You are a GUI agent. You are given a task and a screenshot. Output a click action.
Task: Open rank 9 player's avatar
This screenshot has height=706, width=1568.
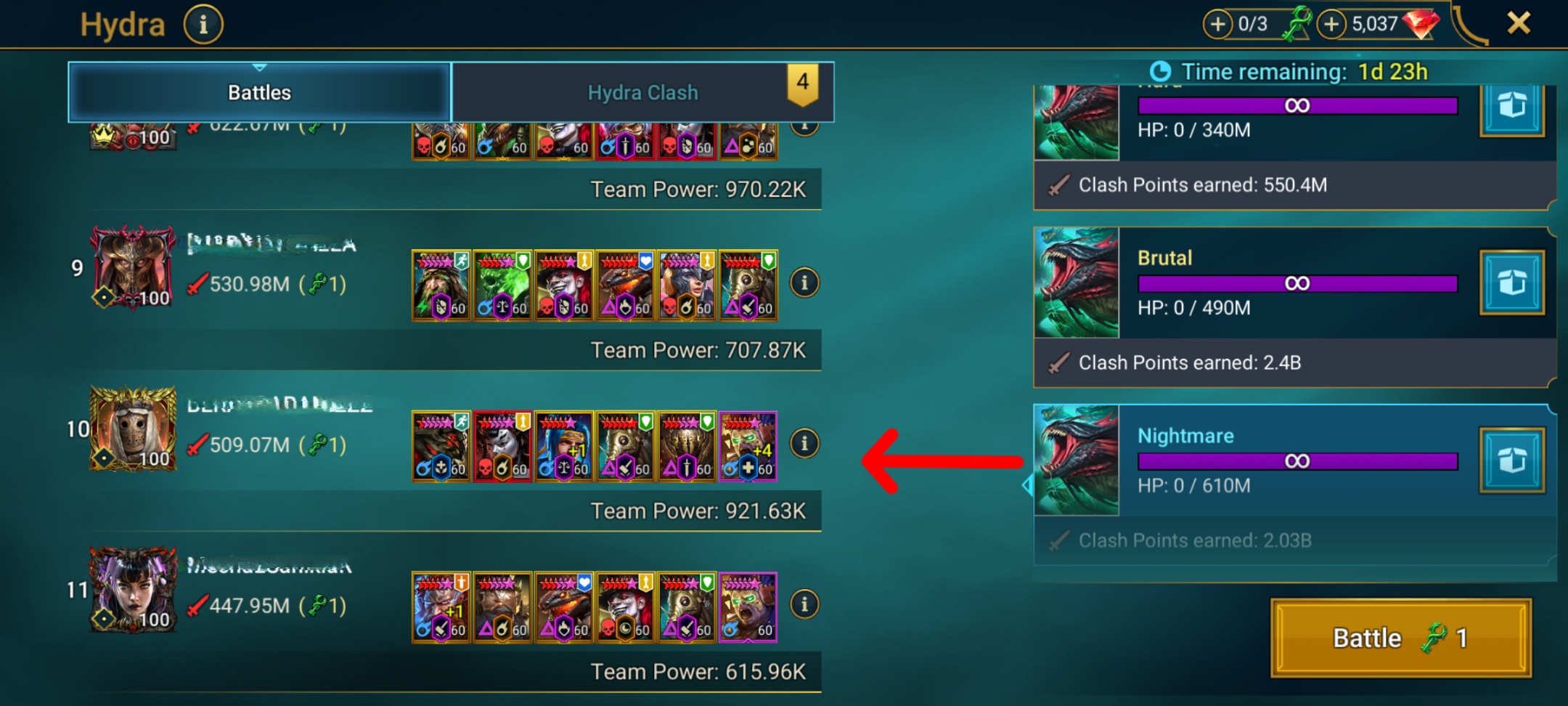[133, 267]
